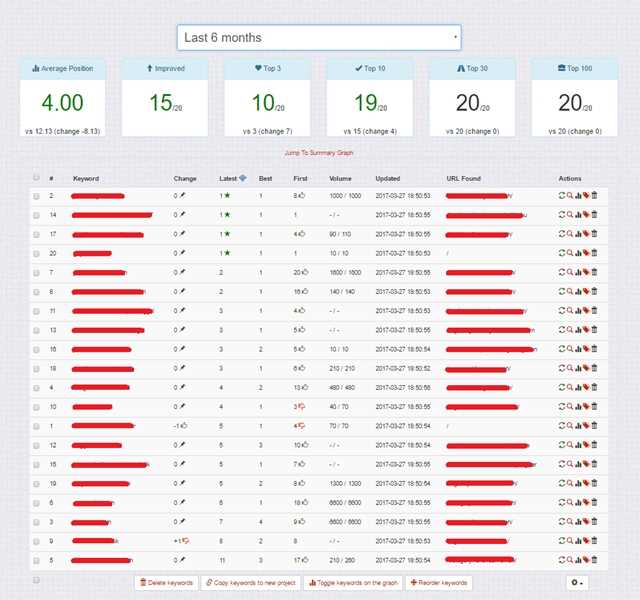Click the refresh icon for keyword #5

pyautogui.click(x=562, y=559)
